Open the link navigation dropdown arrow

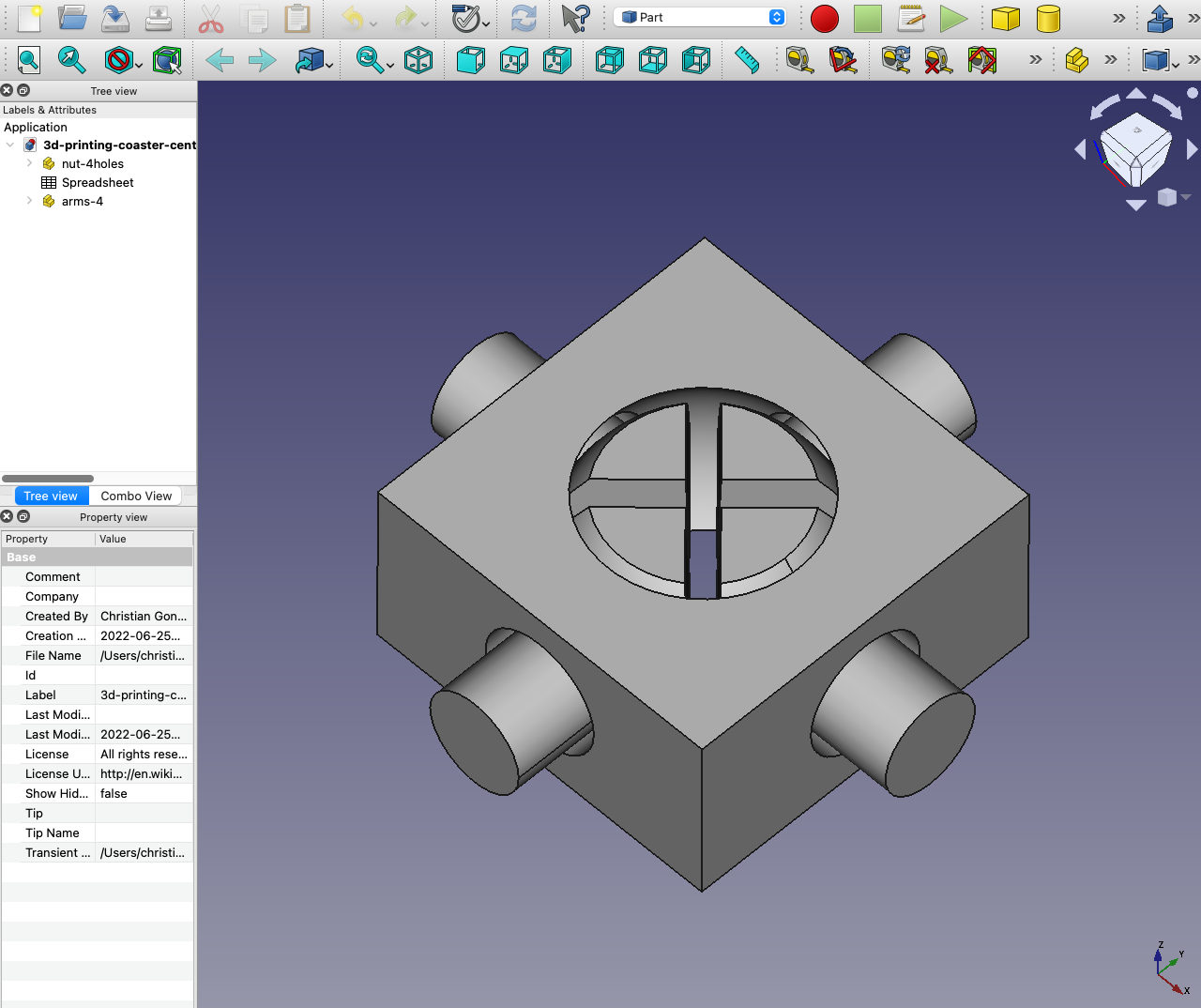coord(329,65)
